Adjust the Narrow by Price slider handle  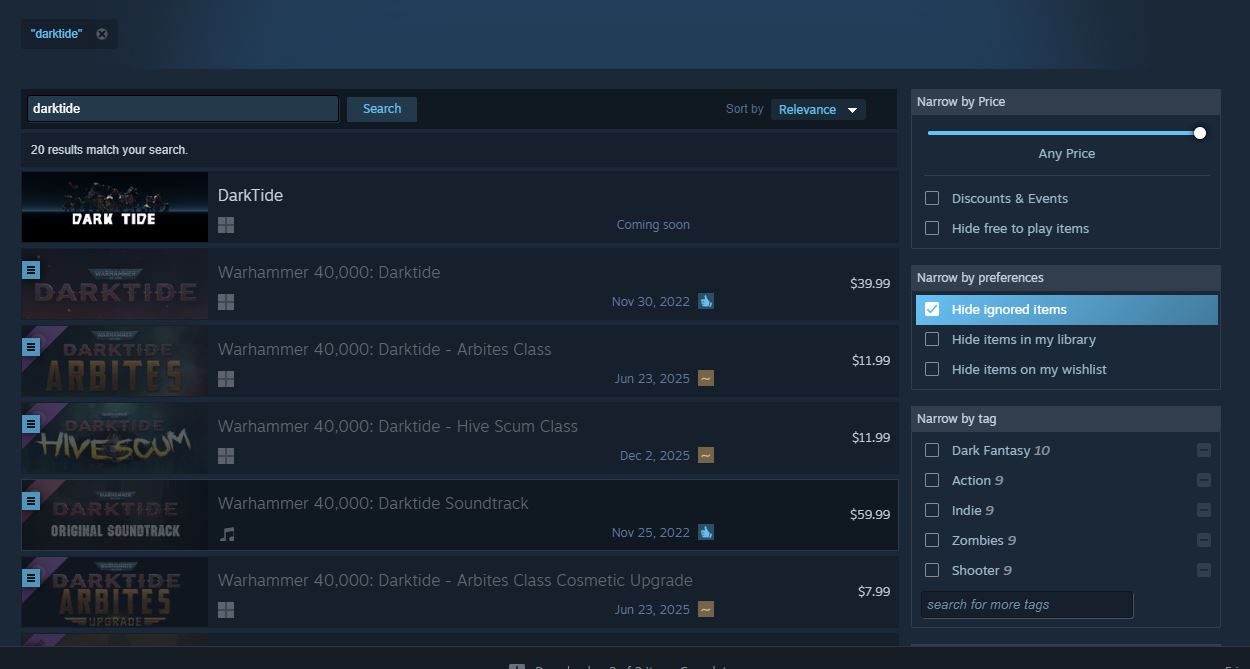[x=1199, y=133]
